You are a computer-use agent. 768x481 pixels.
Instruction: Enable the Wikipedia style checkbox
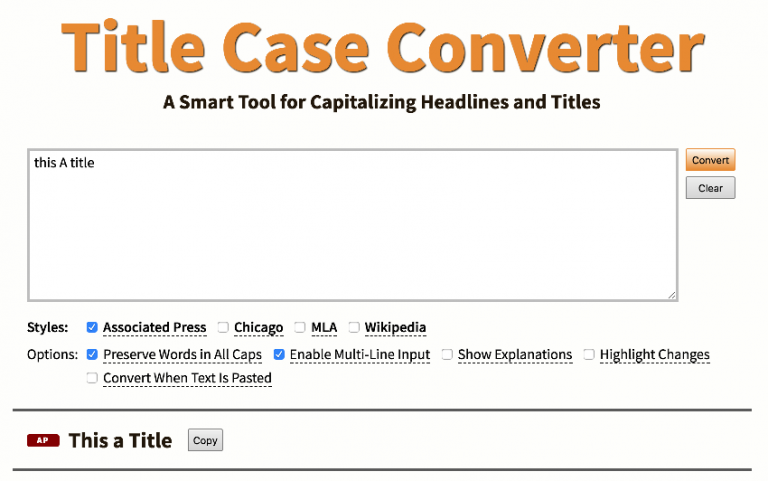(354, 327)
